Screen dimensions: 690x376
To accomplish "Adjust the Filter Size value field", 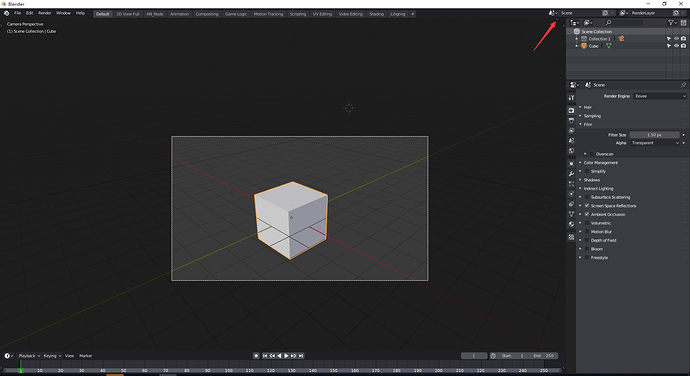I will [x=655, y=135].
